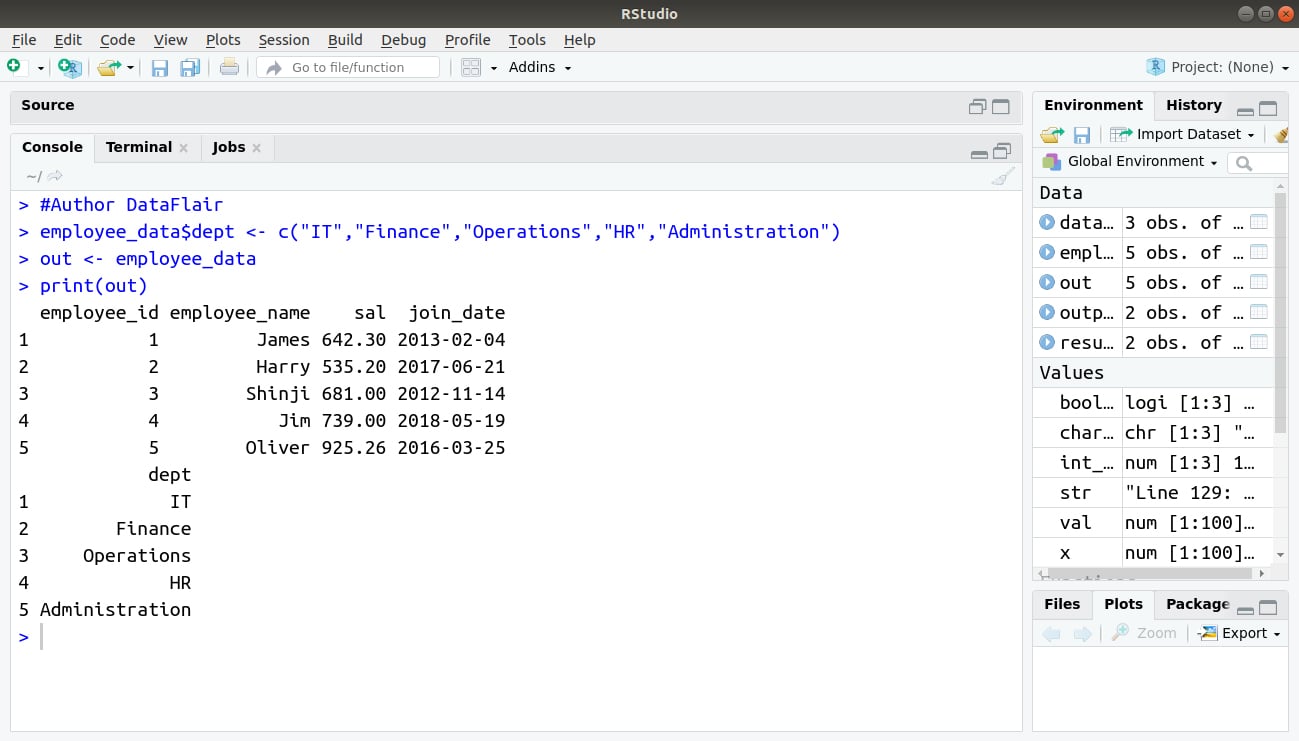Open the Session menu

point(284,40)
